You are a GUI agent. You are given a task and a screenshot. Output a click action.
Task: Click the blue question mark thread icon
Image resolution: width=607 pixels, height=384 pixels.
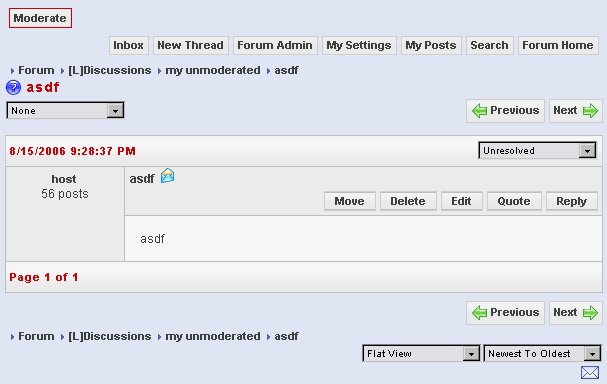[13, 87]
